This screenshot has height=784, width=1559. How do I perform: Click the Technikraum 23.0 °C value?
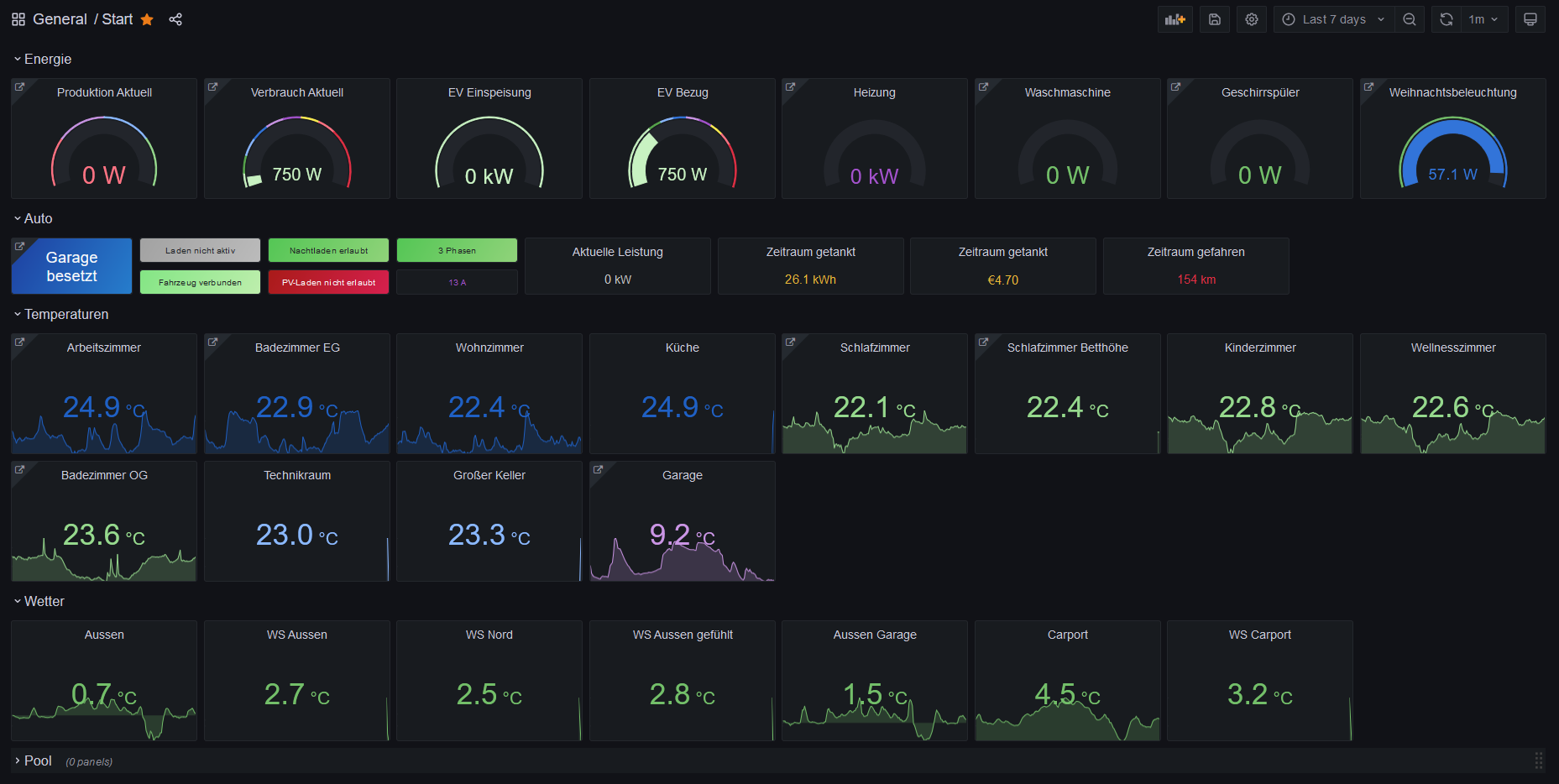tap(297, 535)
